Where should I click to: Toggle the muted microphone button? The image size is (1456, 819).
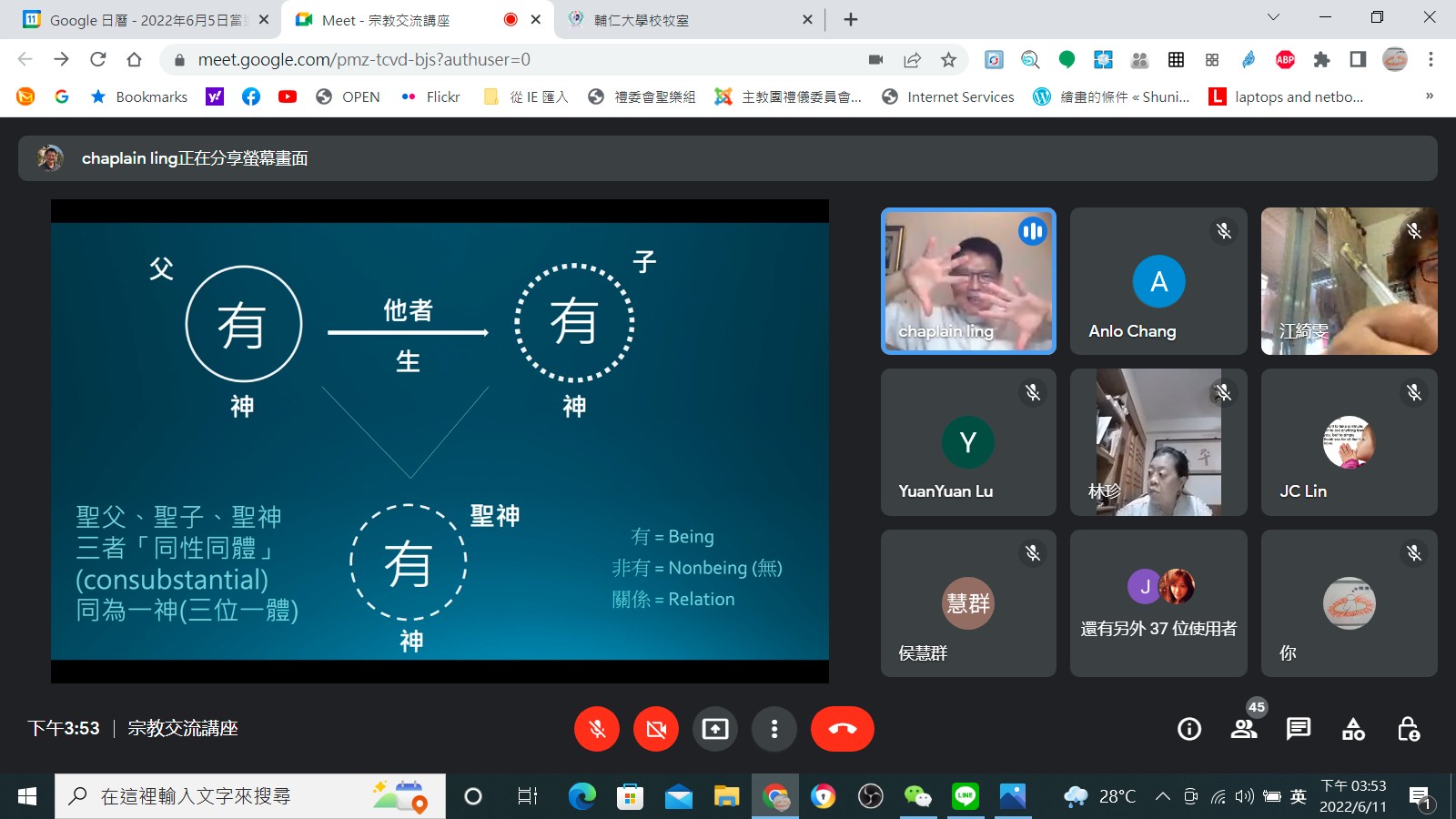597,729
